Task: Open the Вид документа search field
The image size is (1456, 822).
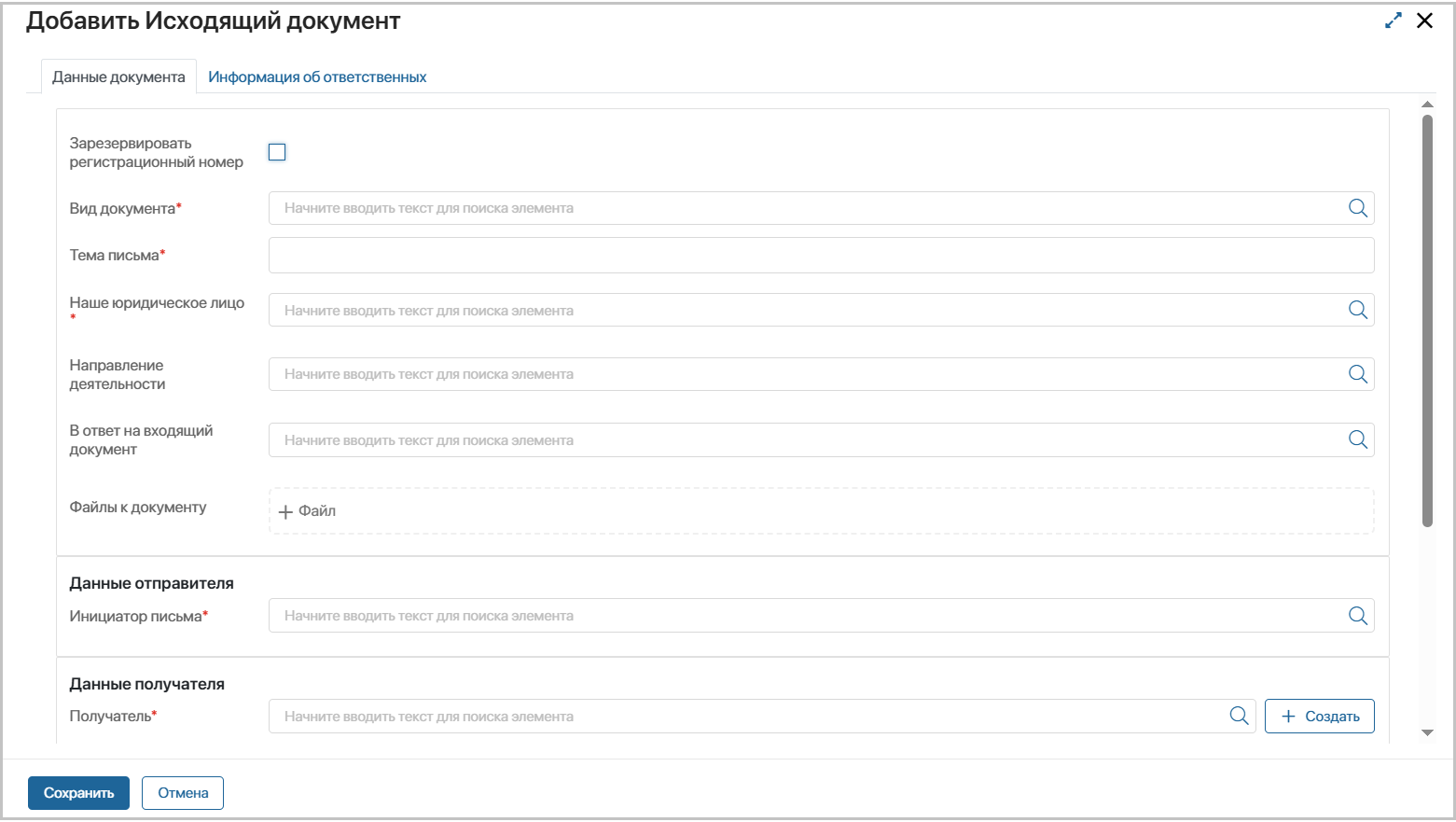Action: coord(802,208)
